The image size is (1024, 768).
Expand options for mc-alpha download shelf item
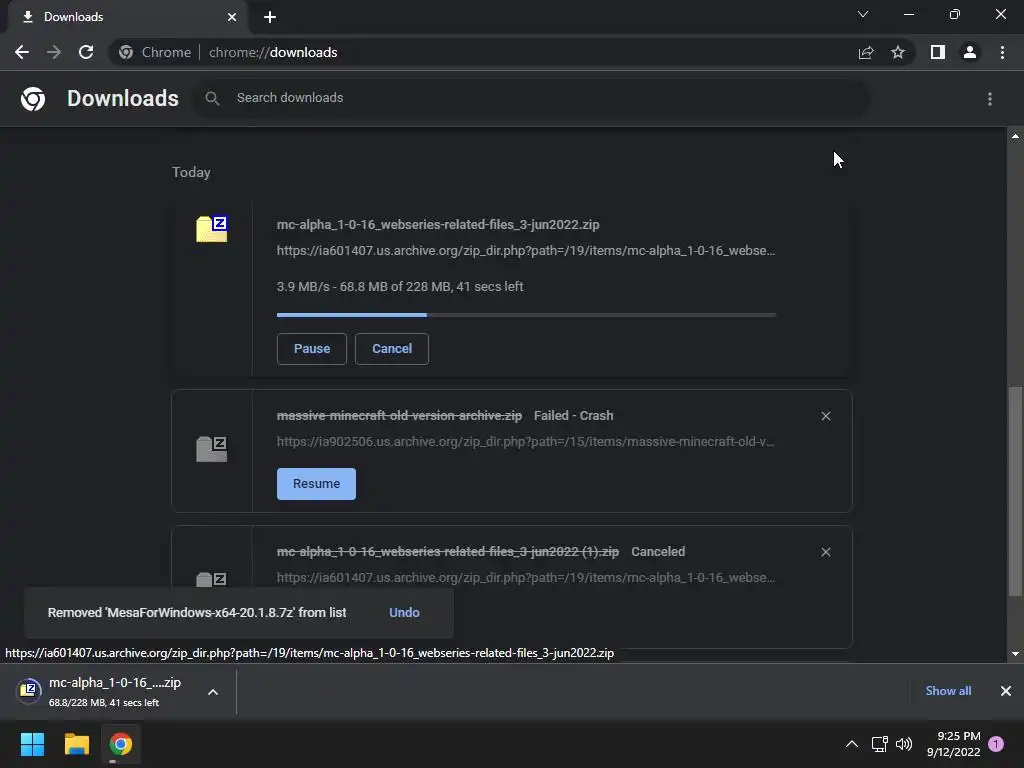[213, 692]
